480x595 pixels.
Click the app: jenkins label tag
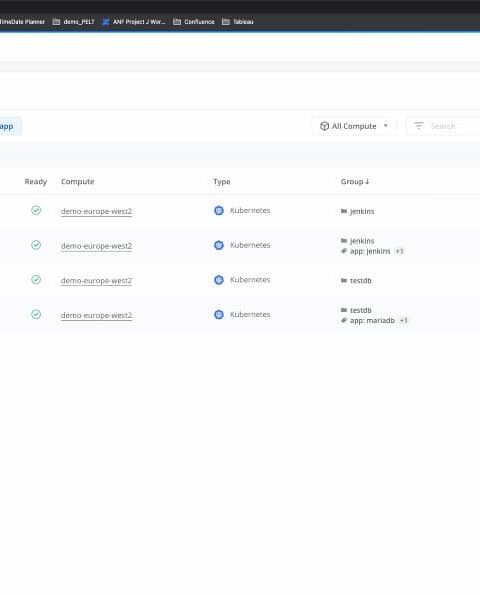(370, 251)
